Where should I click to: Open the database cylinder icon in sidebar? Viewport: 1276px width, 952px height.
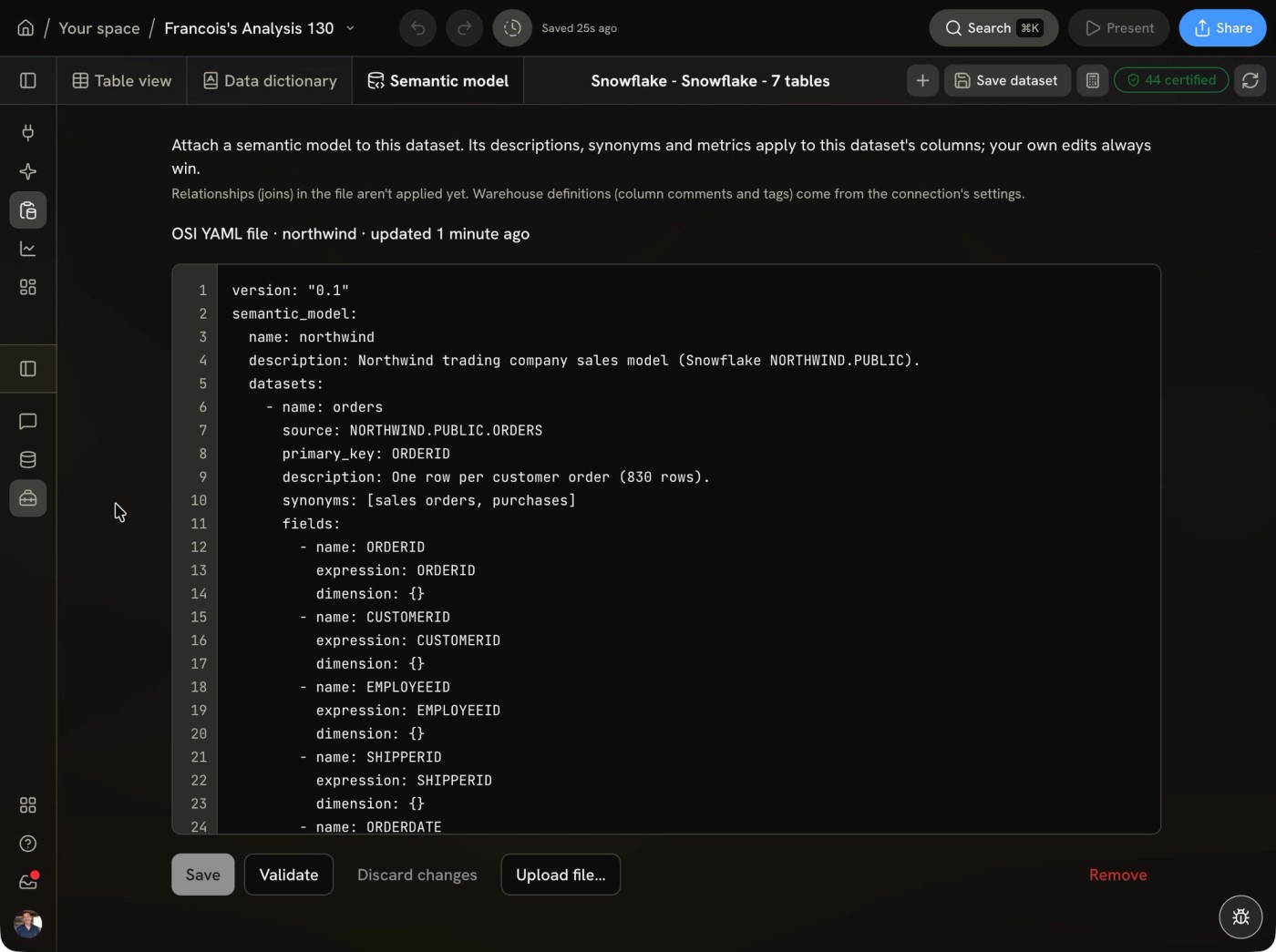tap(28, 460)
